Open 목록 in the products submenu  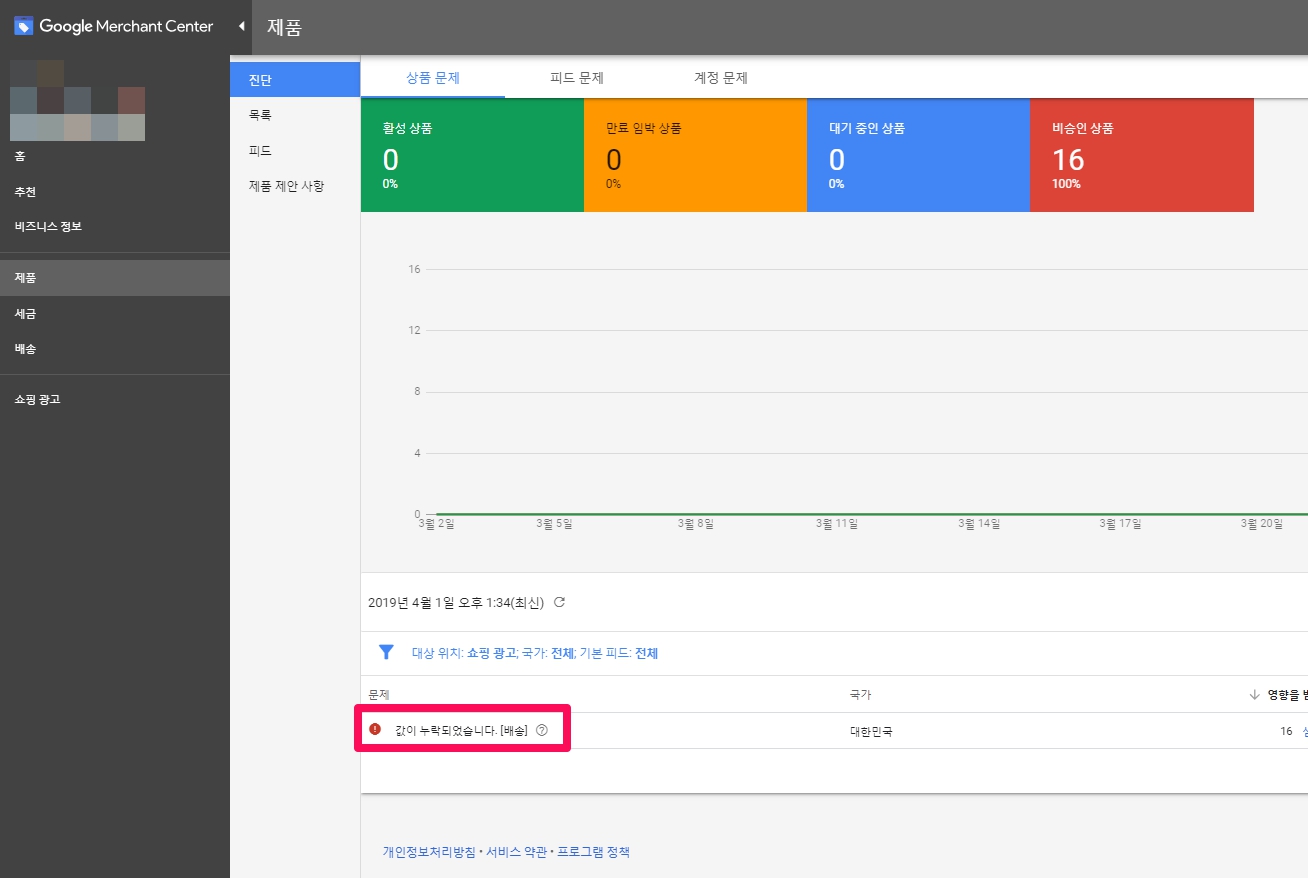point(260,115)
